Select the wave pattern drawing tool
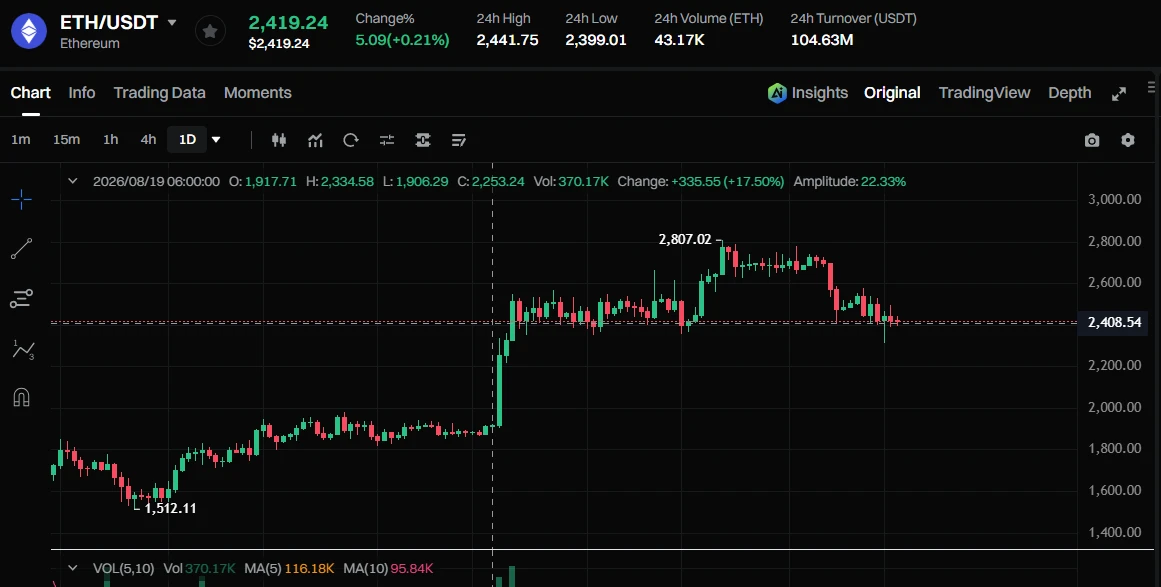Viewport: 1161px width, 587px height. click(x=23, y=349)
